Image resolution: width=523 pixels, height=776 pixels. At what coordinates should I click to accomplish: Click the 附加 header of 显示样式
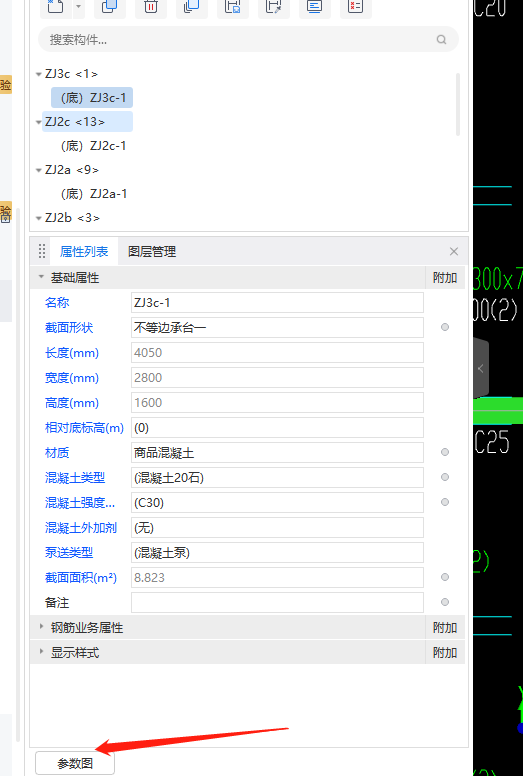(445, 653)
